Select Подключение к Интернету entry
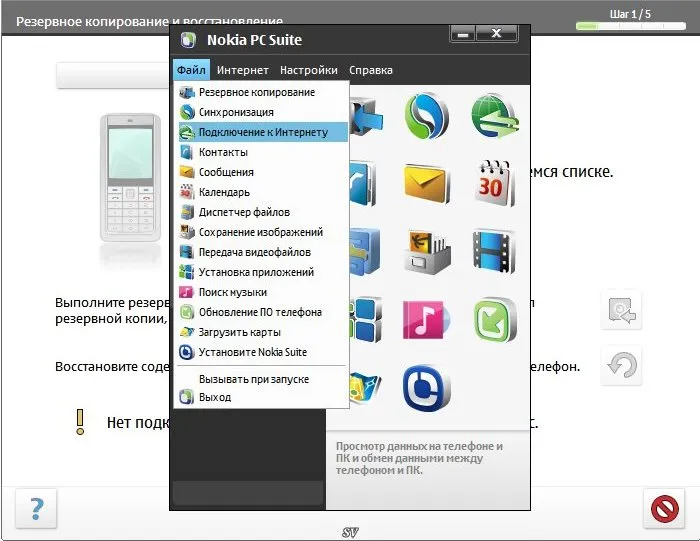 tap(263, 132)
